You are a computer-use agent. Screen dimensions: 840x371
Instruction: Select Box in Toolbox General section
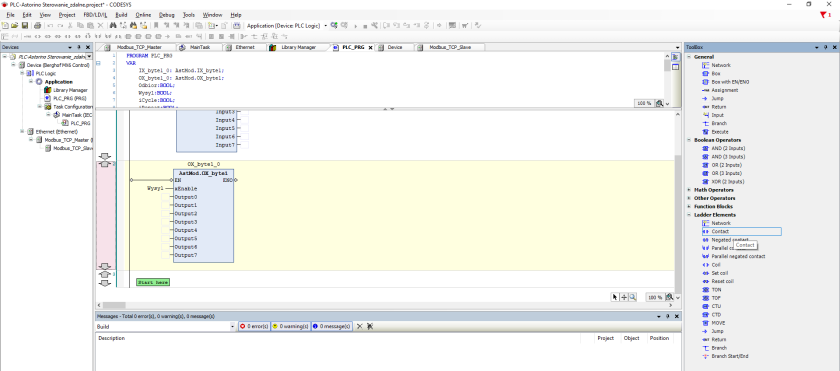pos(716,73)
